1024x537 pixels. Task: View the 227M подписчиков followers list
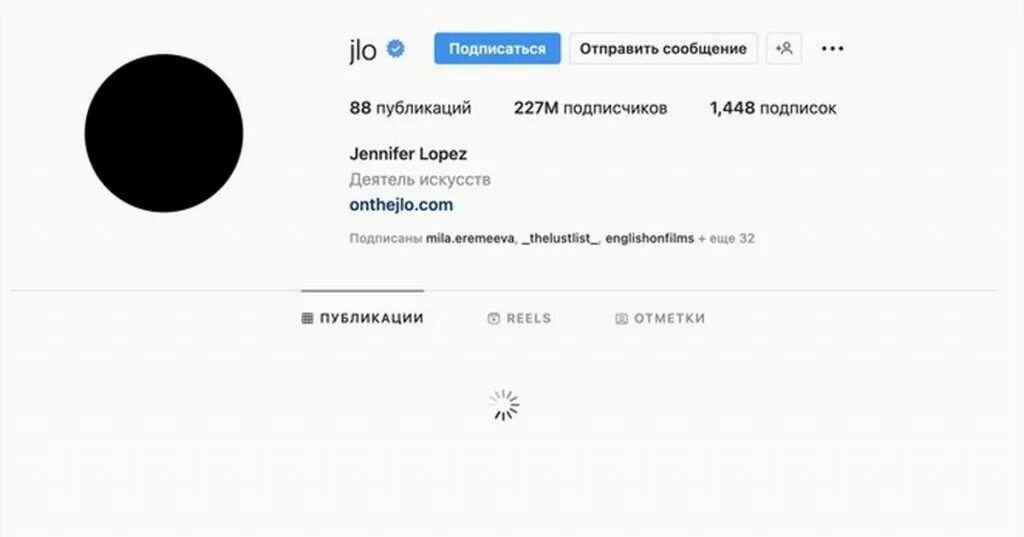590,108
